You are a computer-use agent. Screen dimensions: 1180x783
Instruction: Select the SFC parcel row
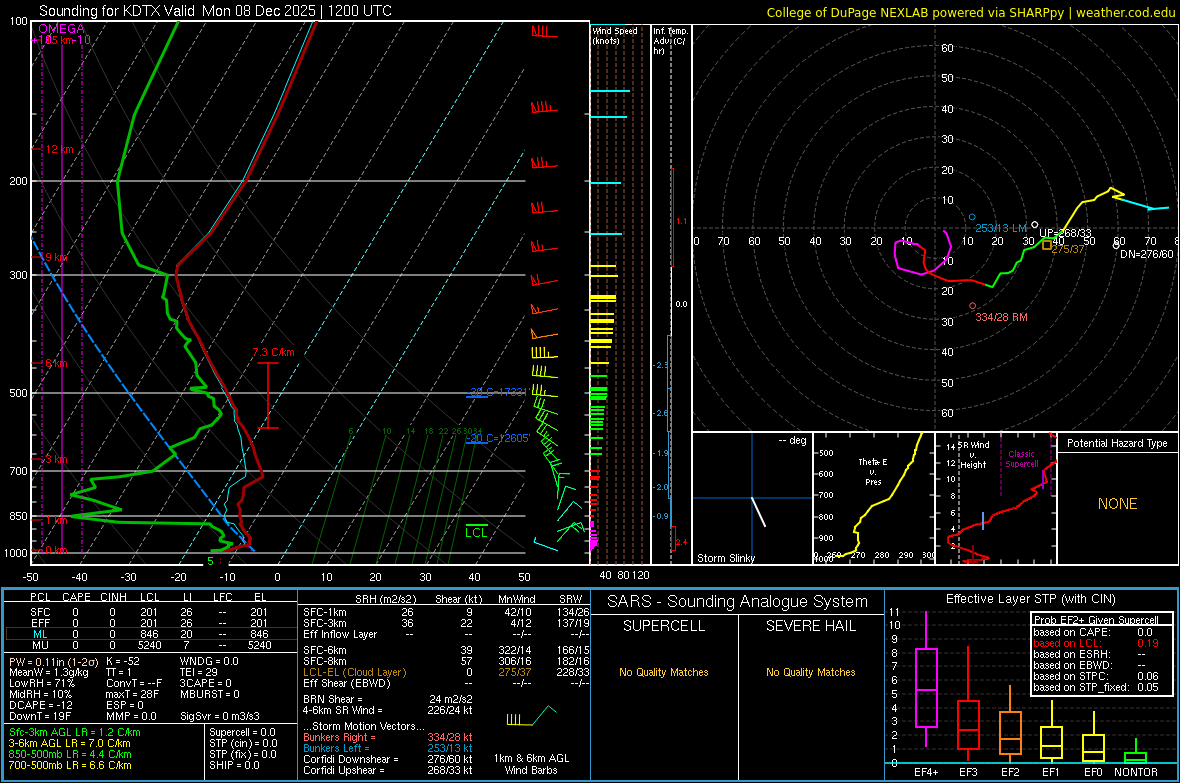tap(150, 612)
